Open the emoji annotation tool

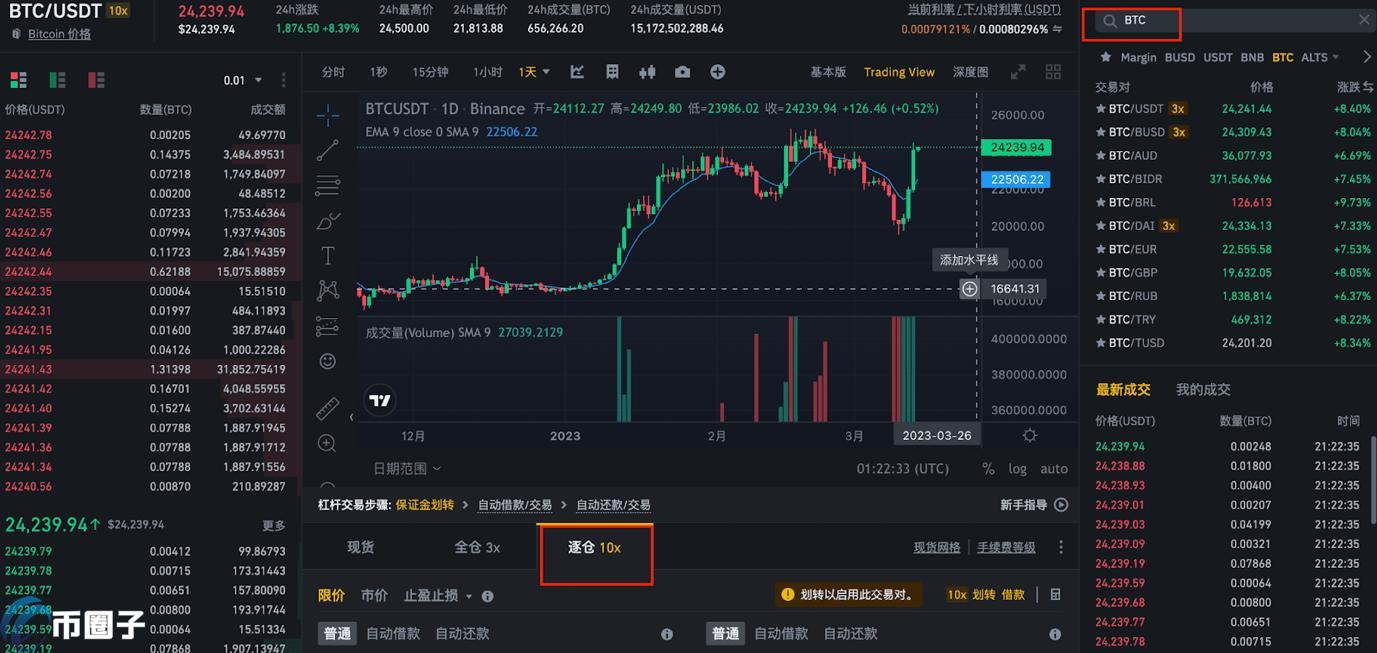click(x=327, y=361)
